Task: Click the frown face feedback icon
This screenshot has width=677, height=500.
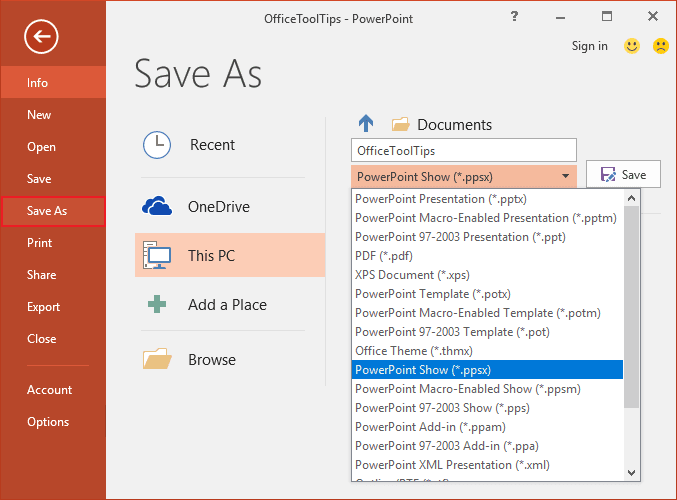Action: (x=661, y=46)
